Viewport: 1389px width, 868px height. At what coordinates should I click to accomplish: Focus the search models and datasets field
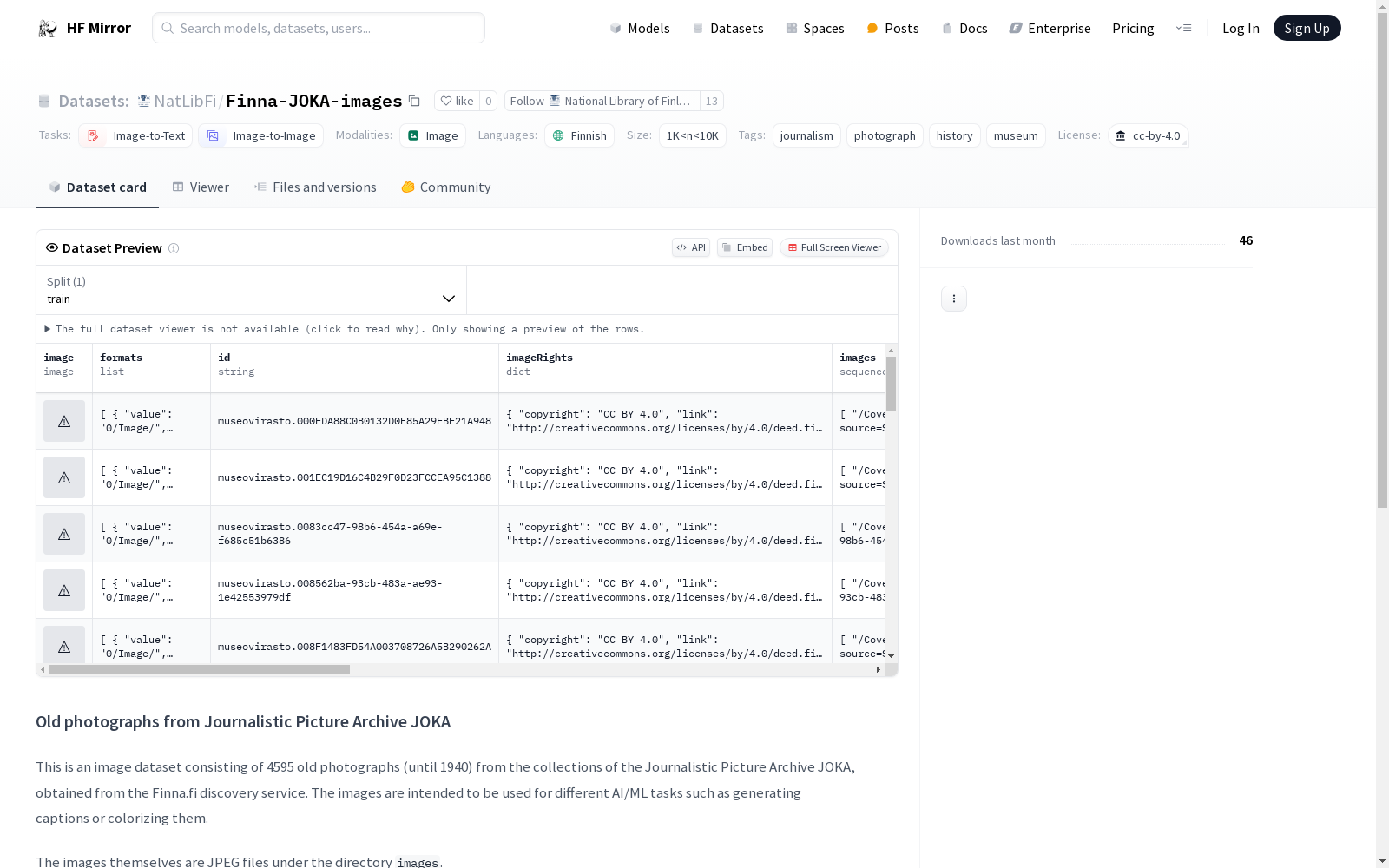319,28
